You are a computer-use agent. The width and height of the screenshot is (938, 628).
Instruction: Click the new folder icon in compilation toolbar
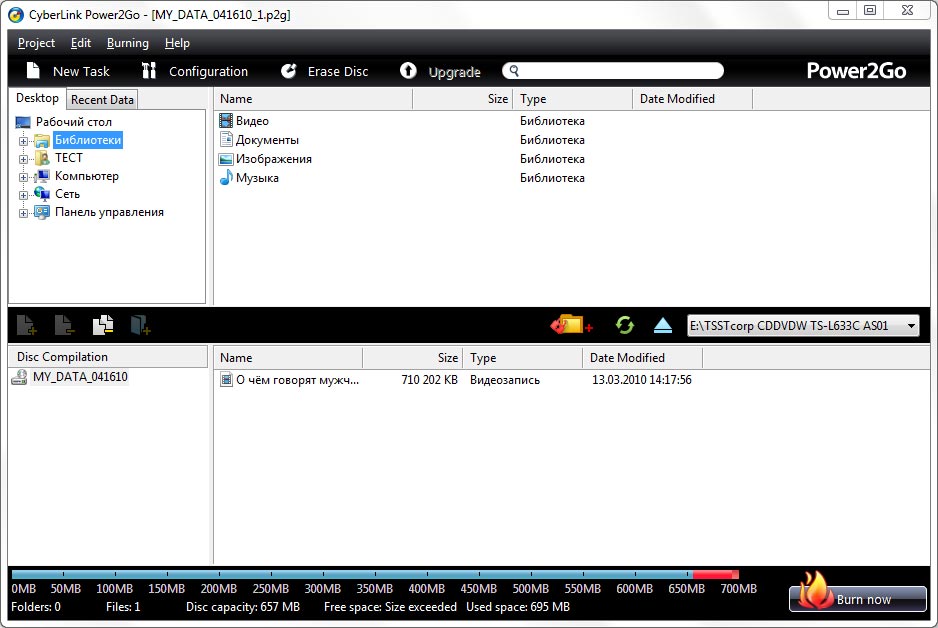tap(103, 325)
